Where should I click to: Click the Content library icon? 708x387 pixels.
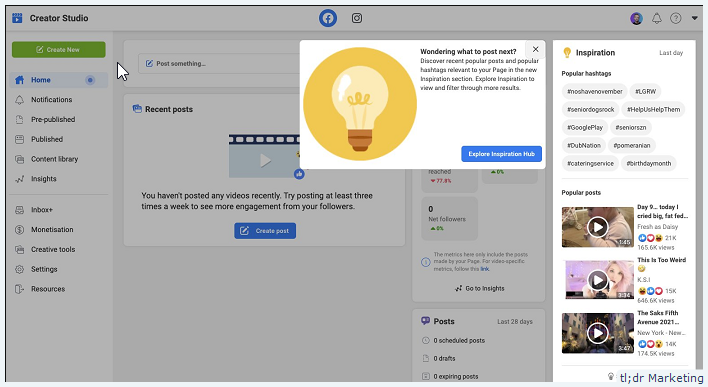(x=19, y=159)
